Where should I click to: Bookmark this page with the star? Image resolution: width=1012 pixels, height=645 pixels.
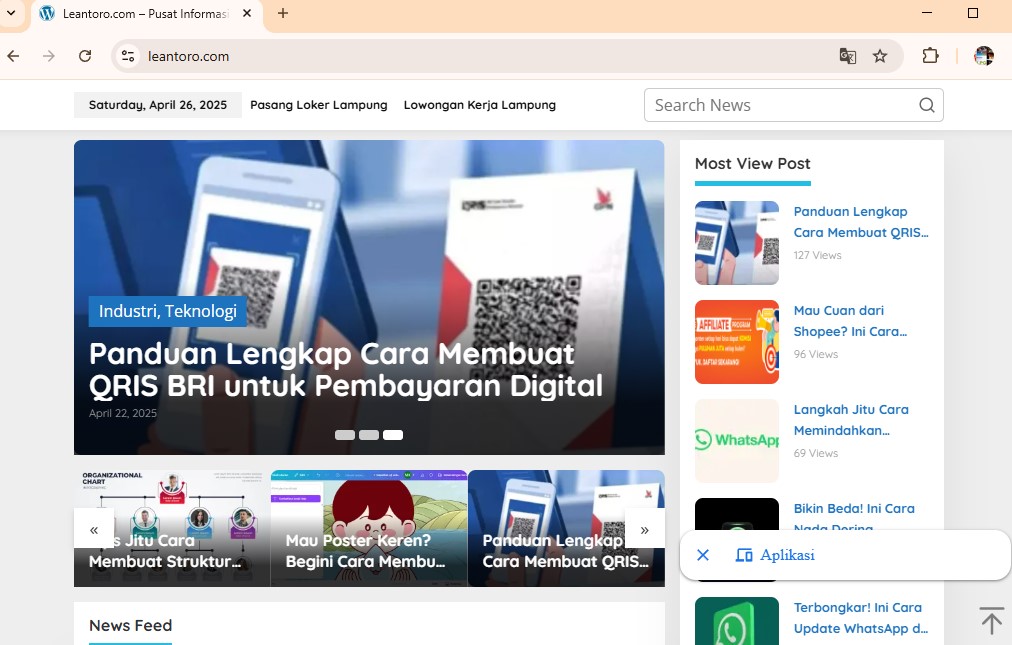coord(880,56)
